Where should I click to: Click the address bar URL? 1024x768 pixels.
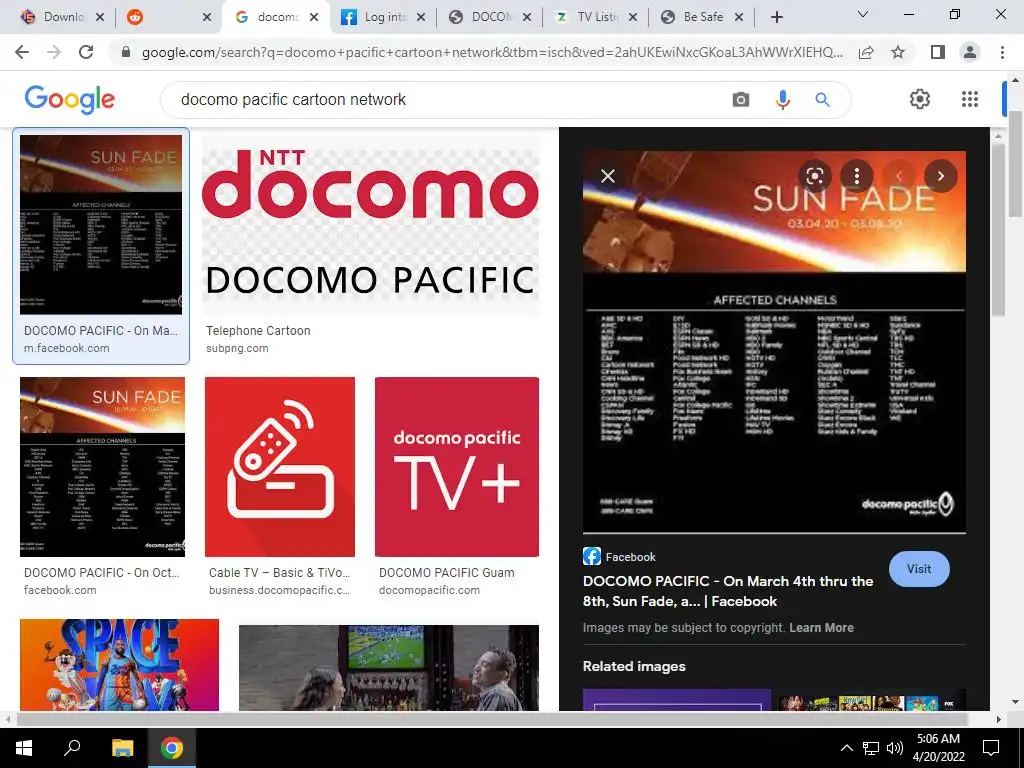(x=492, y=52)
